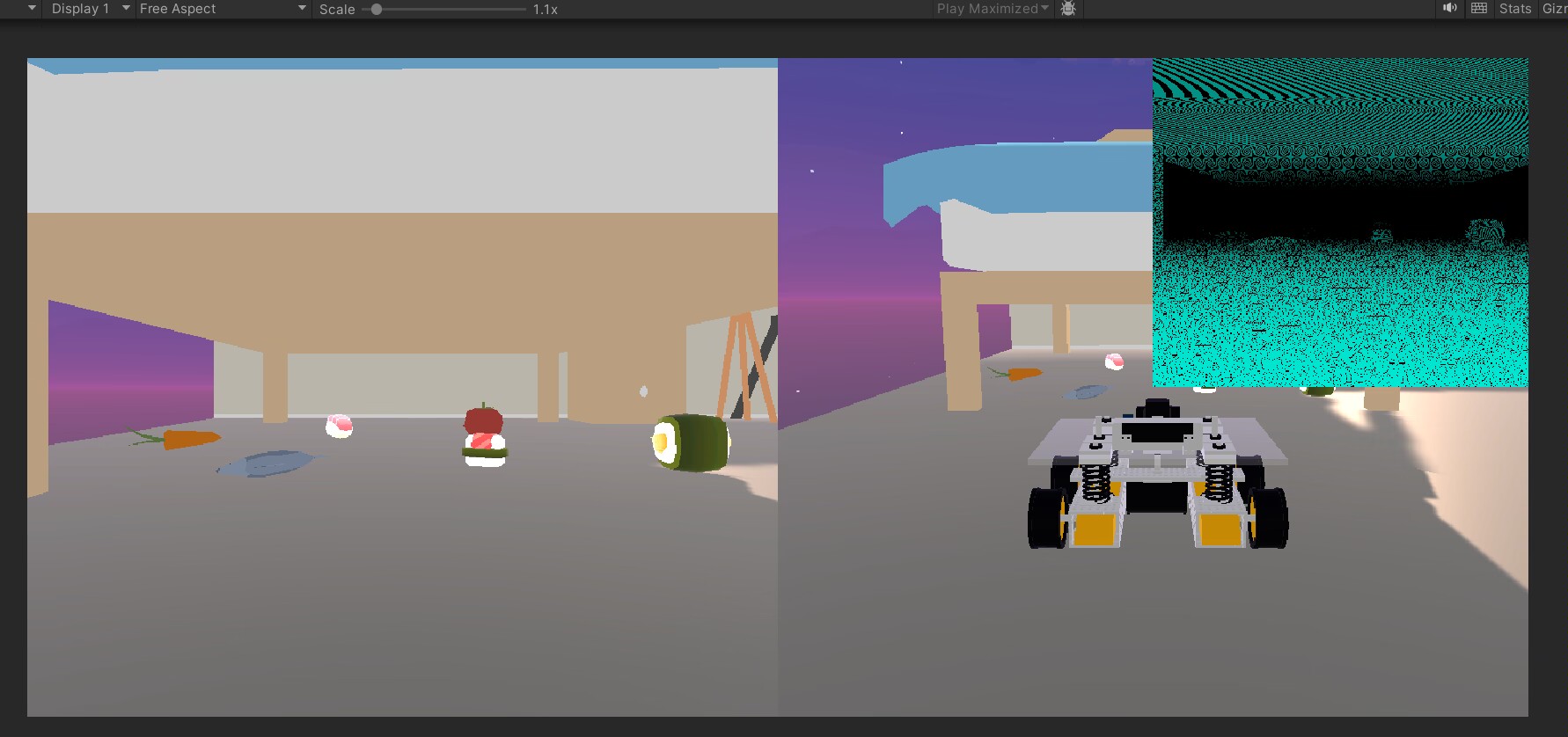Open the Frame Debugger bug icon
Viewport: 1568px width, 737px height.
[1068, 9]
